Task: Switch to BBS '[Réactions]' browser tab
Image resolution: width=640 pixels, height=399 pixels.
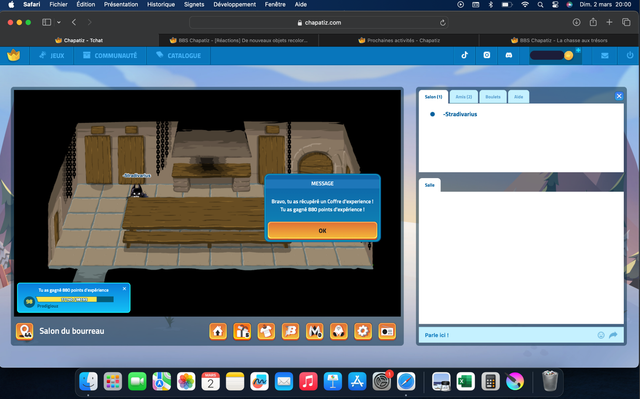Action: (239, 40)
